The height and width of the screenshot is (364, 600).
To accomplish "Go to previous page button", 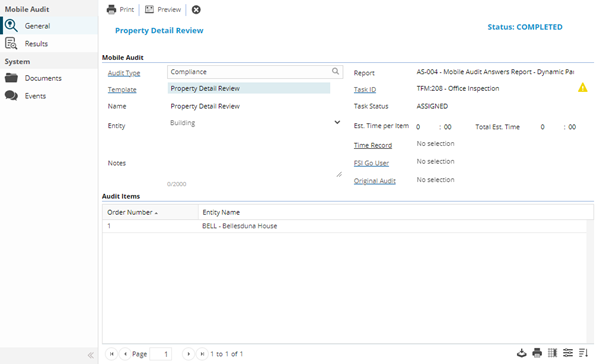I will pyautogui.click(x=125, y=354).
